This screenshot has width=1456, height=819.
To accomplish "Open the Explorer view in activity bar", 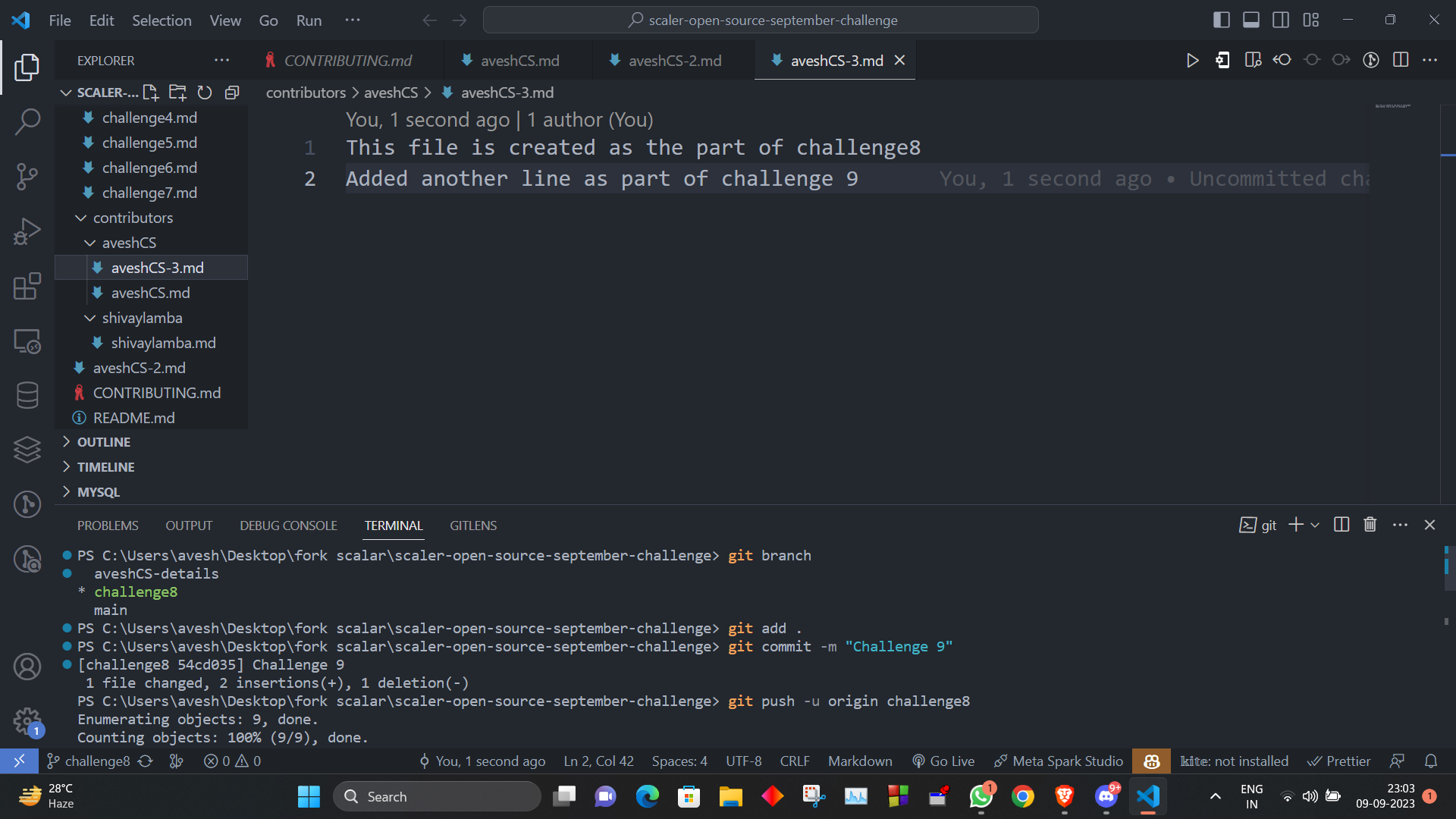I will 27,67.
